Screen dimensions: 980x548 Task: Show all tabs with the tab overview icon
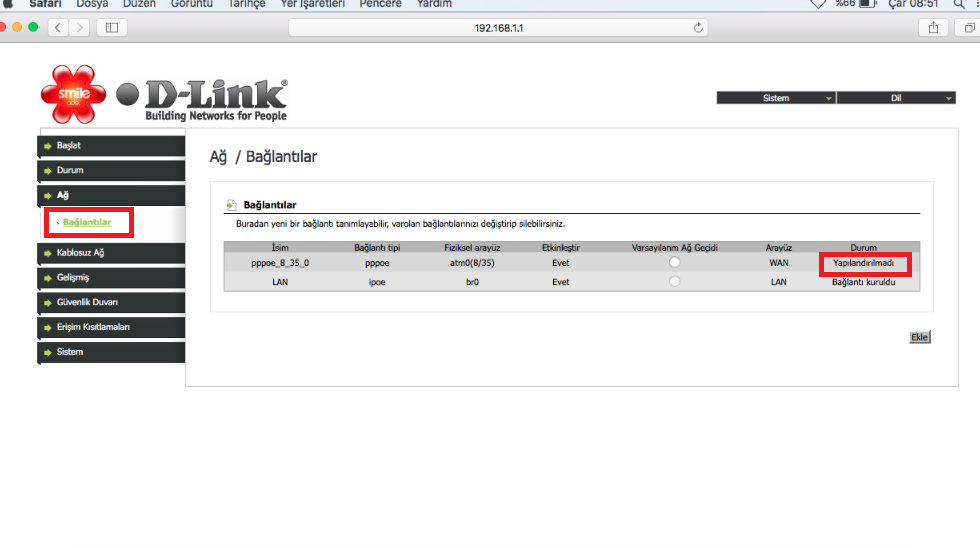tap(969, 27)
